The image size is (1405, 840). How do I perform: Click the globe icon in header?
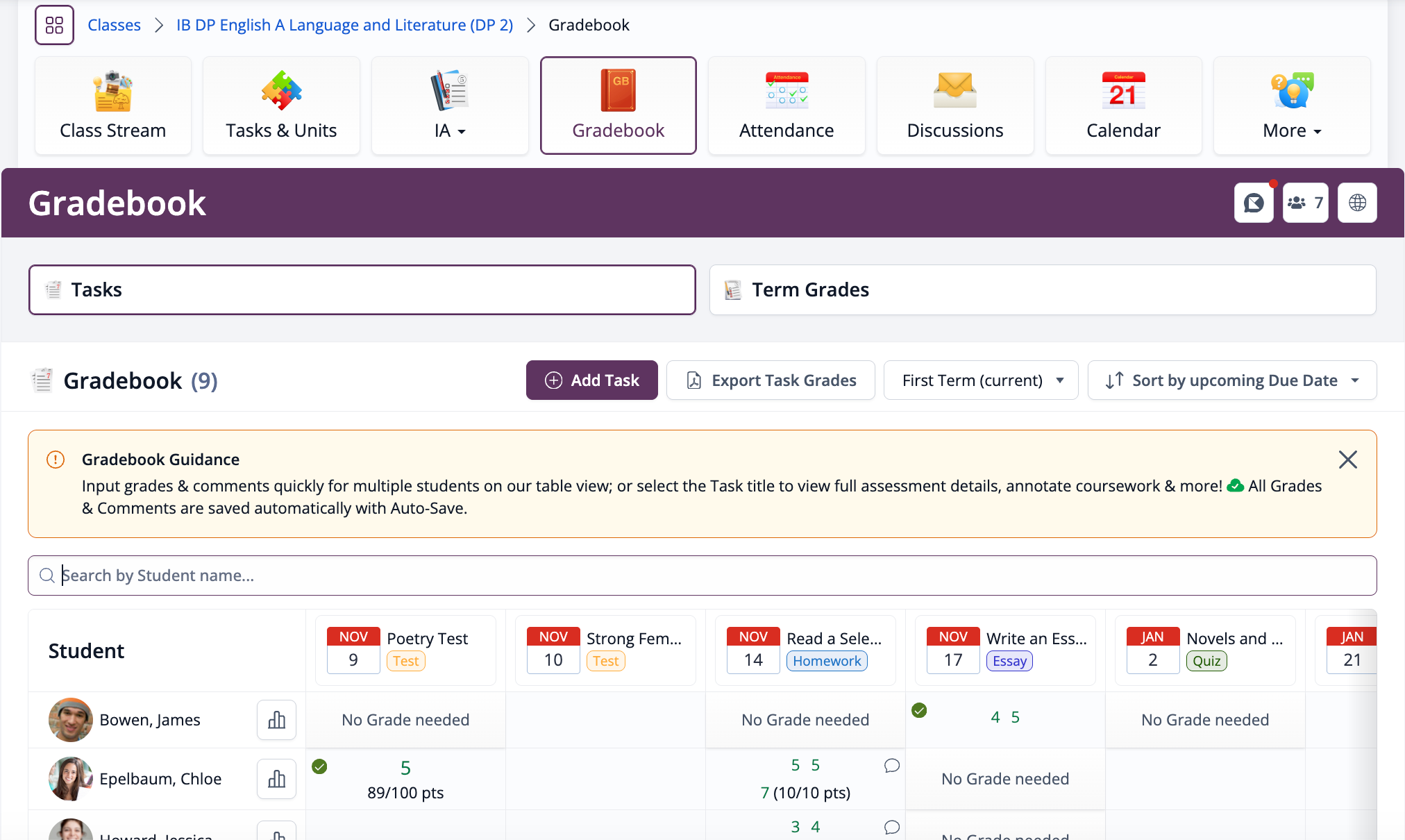[x=1357, y=203]
